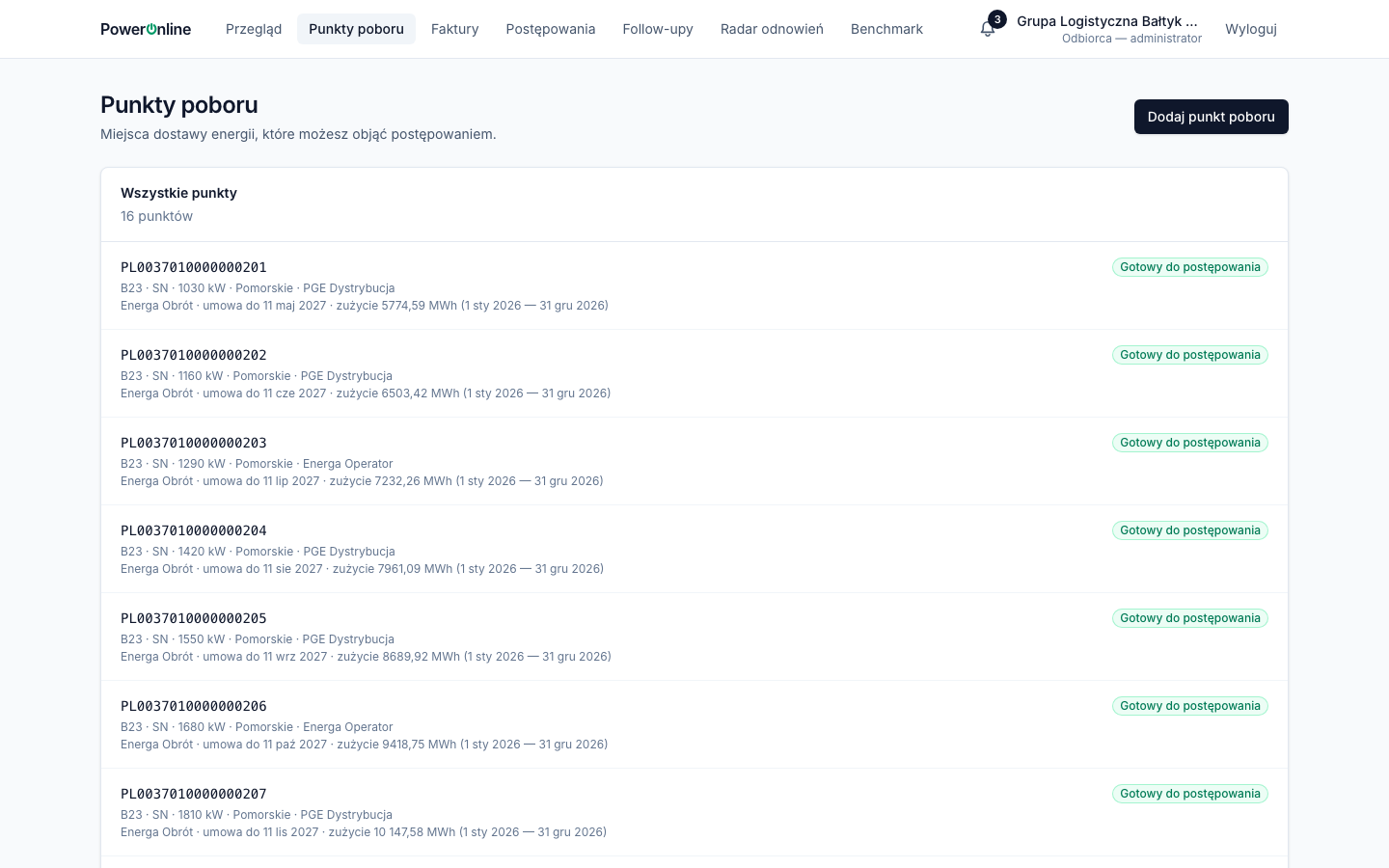
Task: Click the '16 punktów' count text
Action: [x=156, y=216]
